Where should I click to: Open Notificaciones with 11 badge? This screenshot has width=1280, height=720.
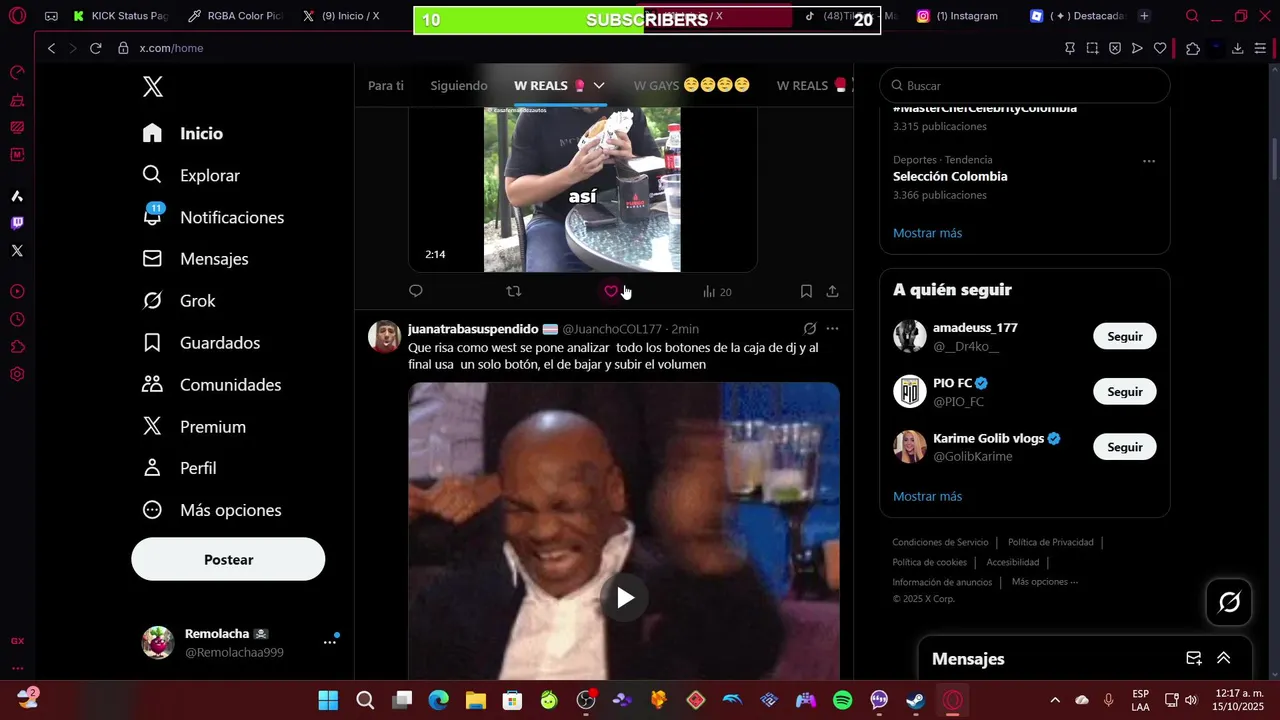[x=213, y=217]
